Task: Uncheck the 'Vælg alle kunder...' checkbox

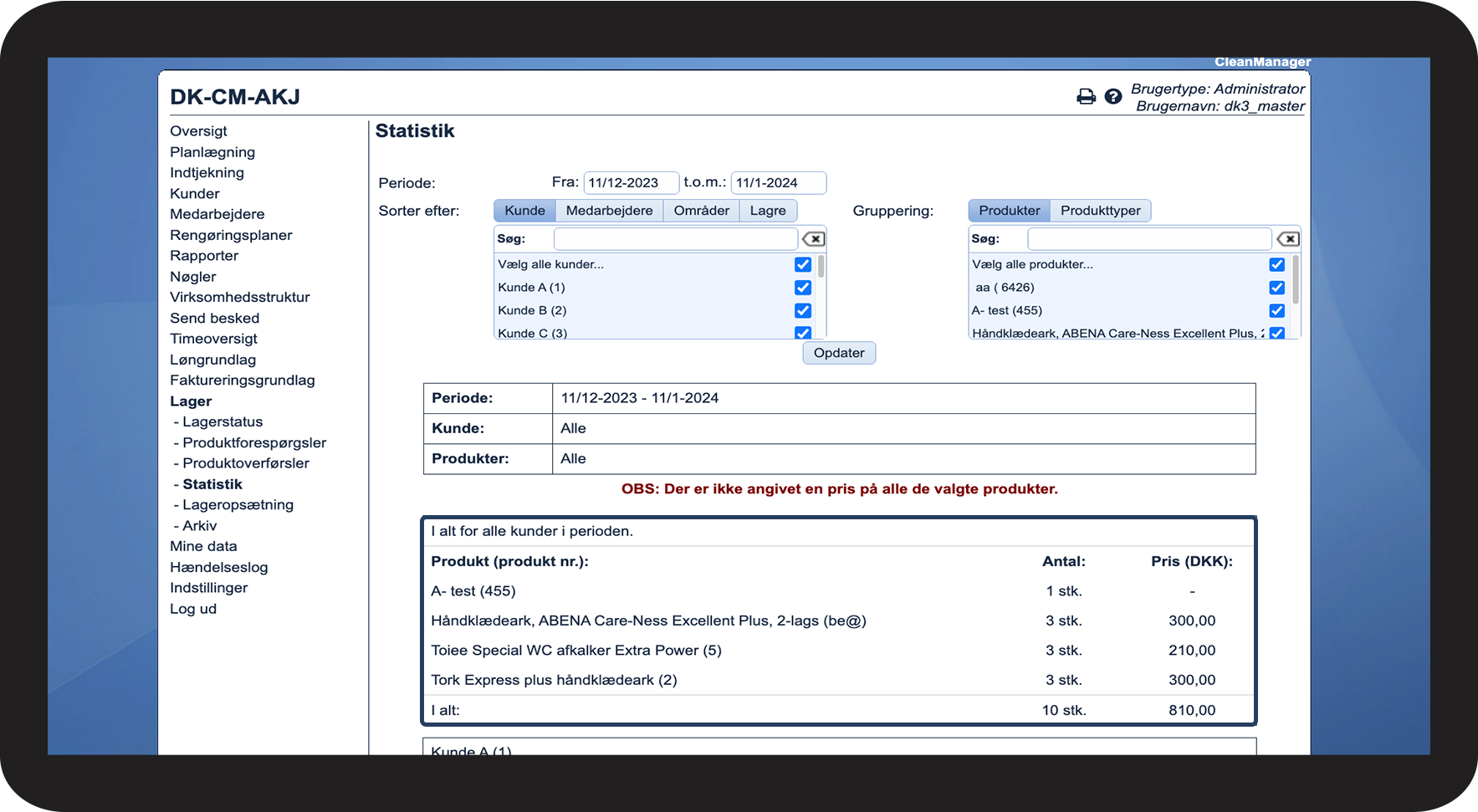Action: click(x=803, y=264)
